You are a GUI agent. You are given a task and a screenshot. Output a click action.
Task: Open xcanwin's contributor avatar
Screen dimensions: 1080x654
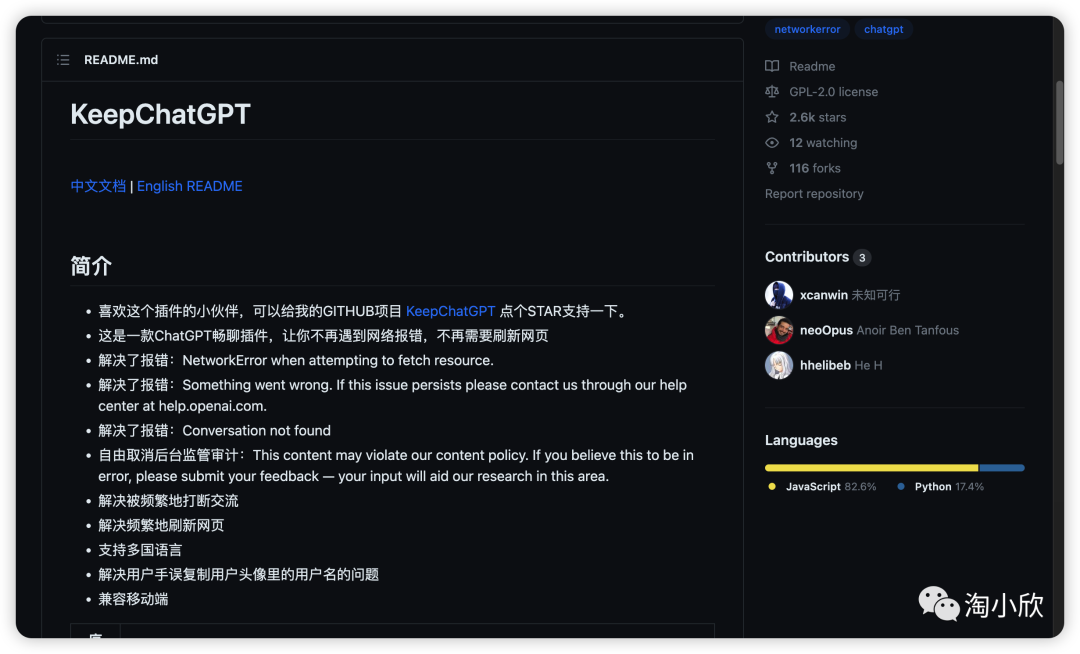coord(779,295)
